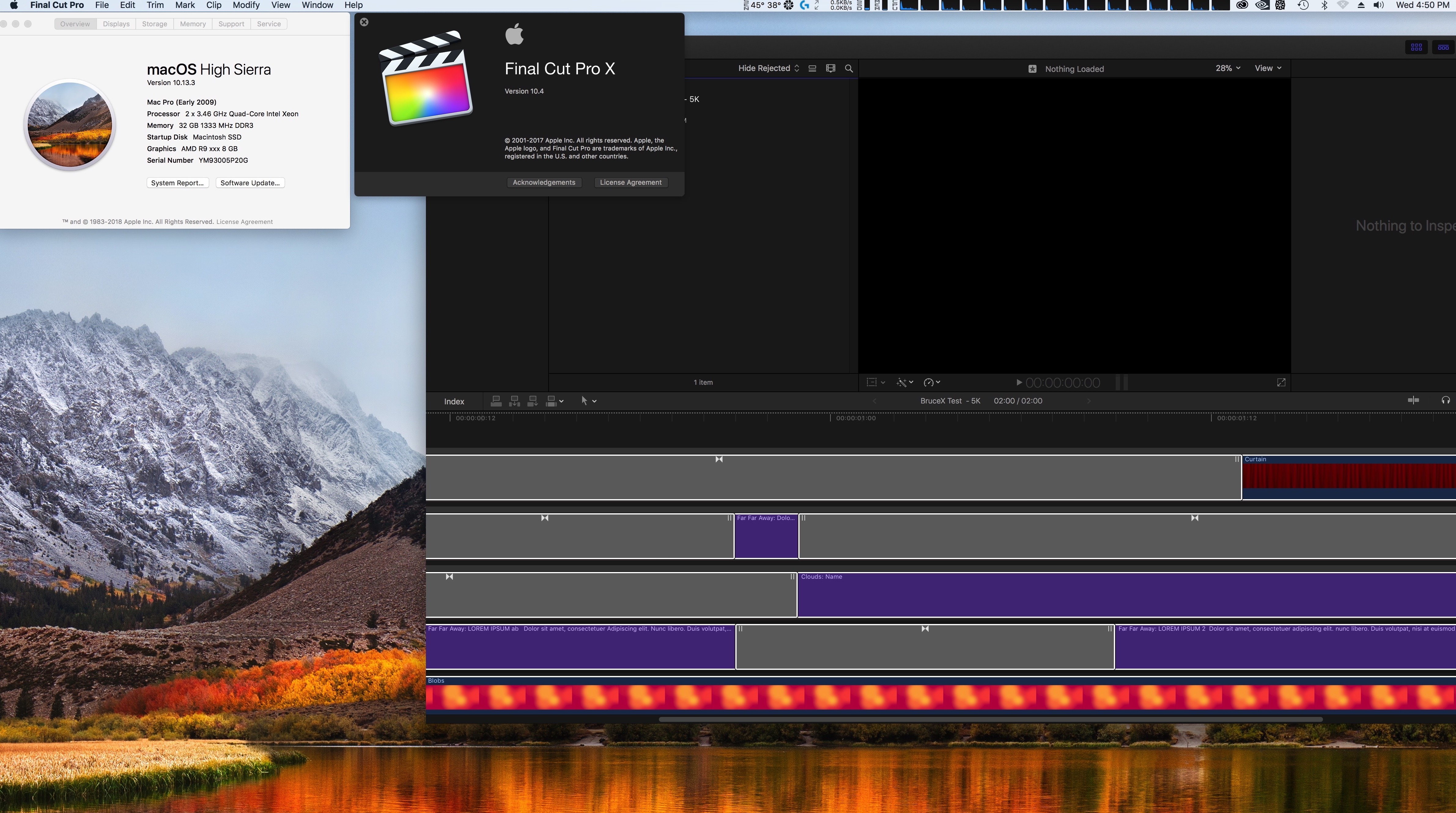Toggle audio skimming headphones icon
The image size is (1456, 813).
1445,400
